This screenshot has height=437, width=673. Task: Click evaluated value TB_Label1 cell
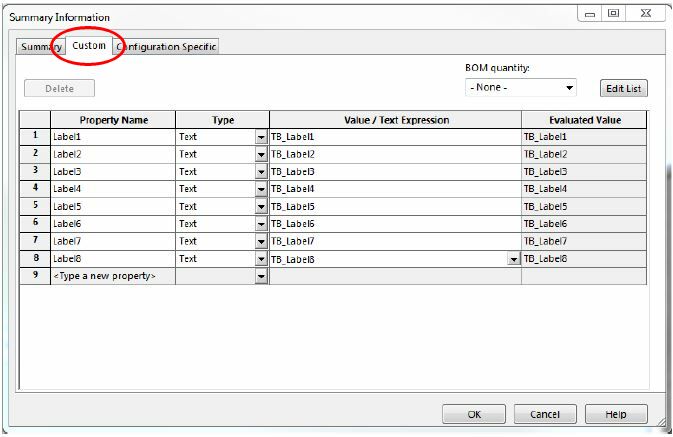pyautogui.click(x=584, y=137)
